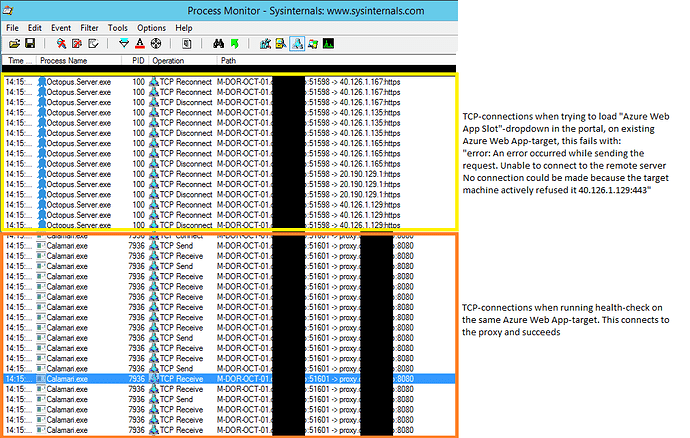The width and height of the screenshot is (690, 438).
Task: Toggle the highlighted Show Network Activity icon
Action: (x=297, y=44)
